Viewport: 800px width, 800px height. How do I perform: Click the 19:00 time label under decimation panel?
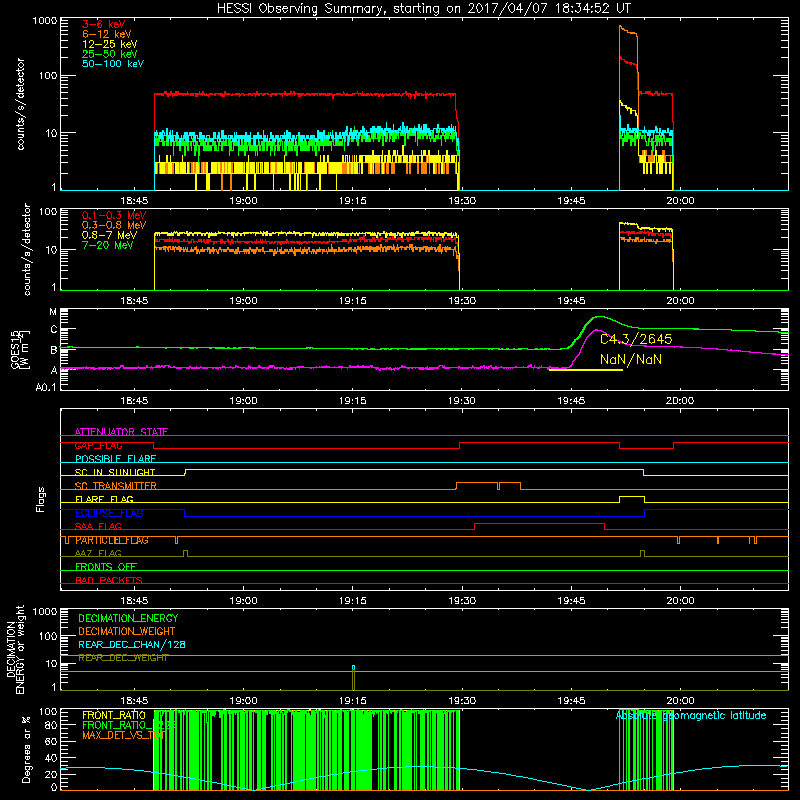(x=243, y=701)
